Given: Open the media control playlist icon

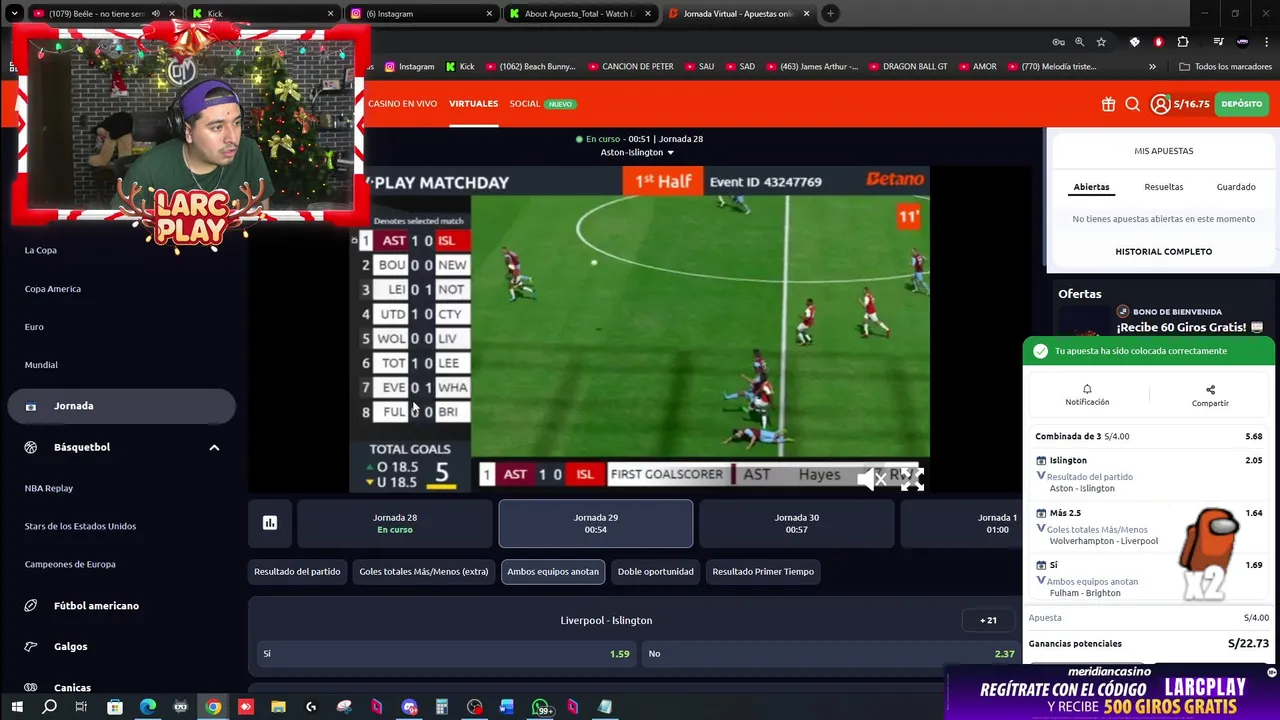Looking at the screenshot, I should pos(1218,42).
